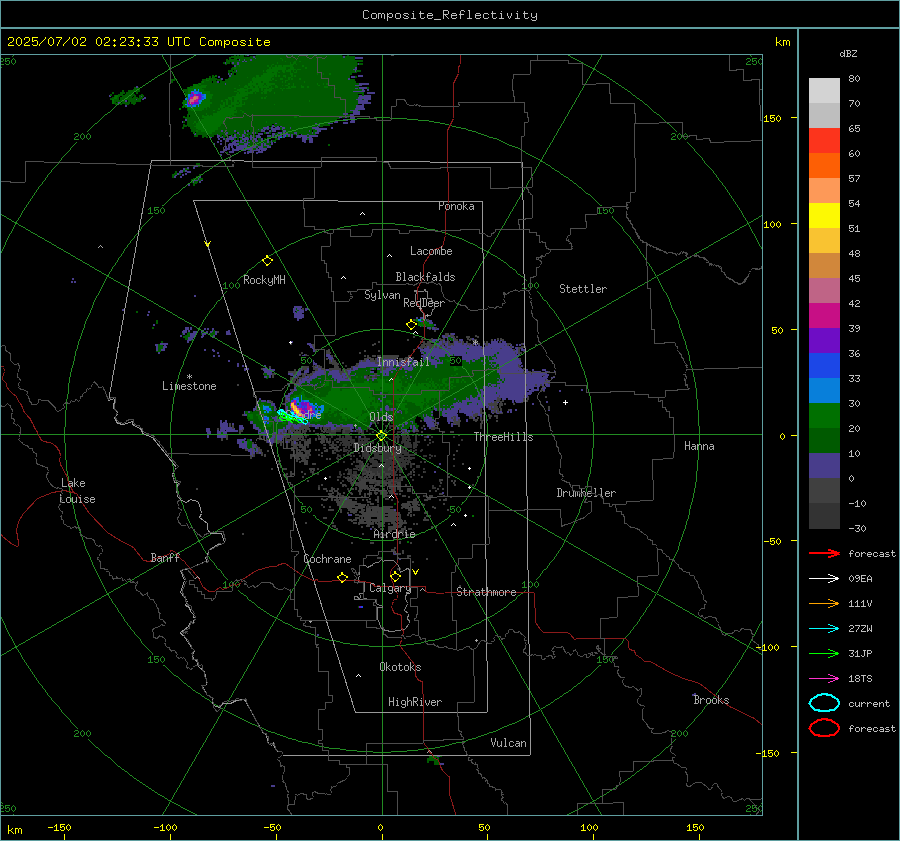
Task: Click the cyan current ellipse icon
Action: click(x=824, y=703)
